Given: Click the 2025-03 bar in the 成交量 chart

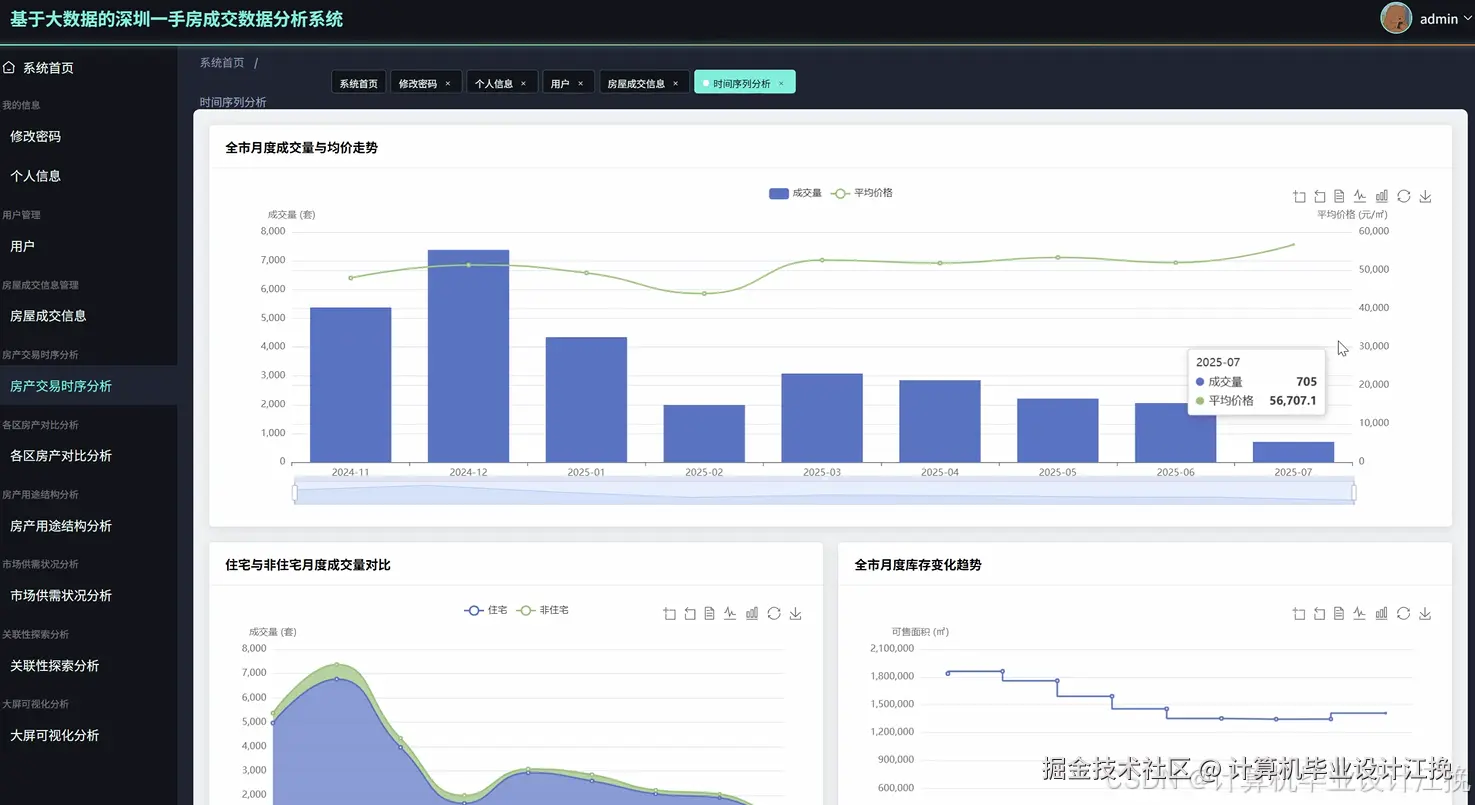Looking at the screenshot, I should 822,418.
